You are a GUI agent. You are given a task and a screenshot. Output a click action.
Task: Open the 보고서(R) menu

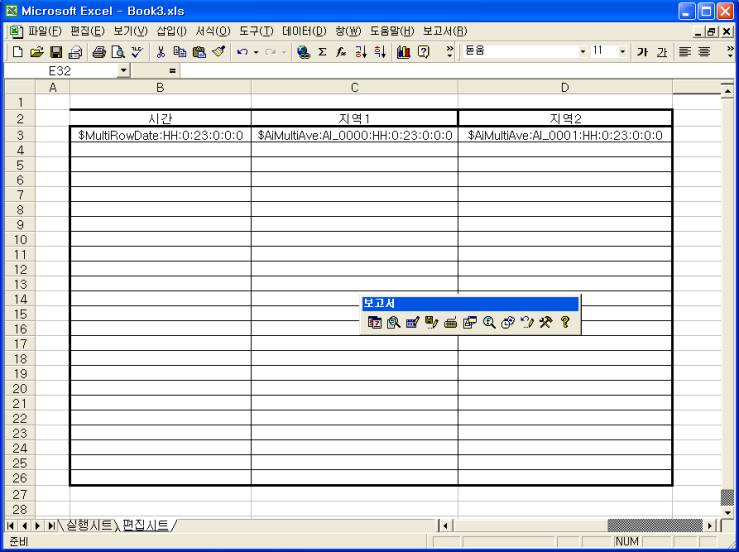pos(445,30)
